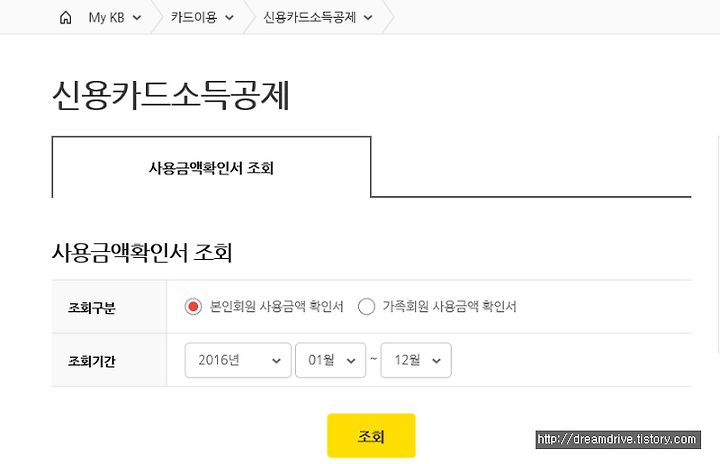Click the 신용카드소득공제 page title
The height and width of the screenshot is (464, 720).
click(x=170, y=95)
